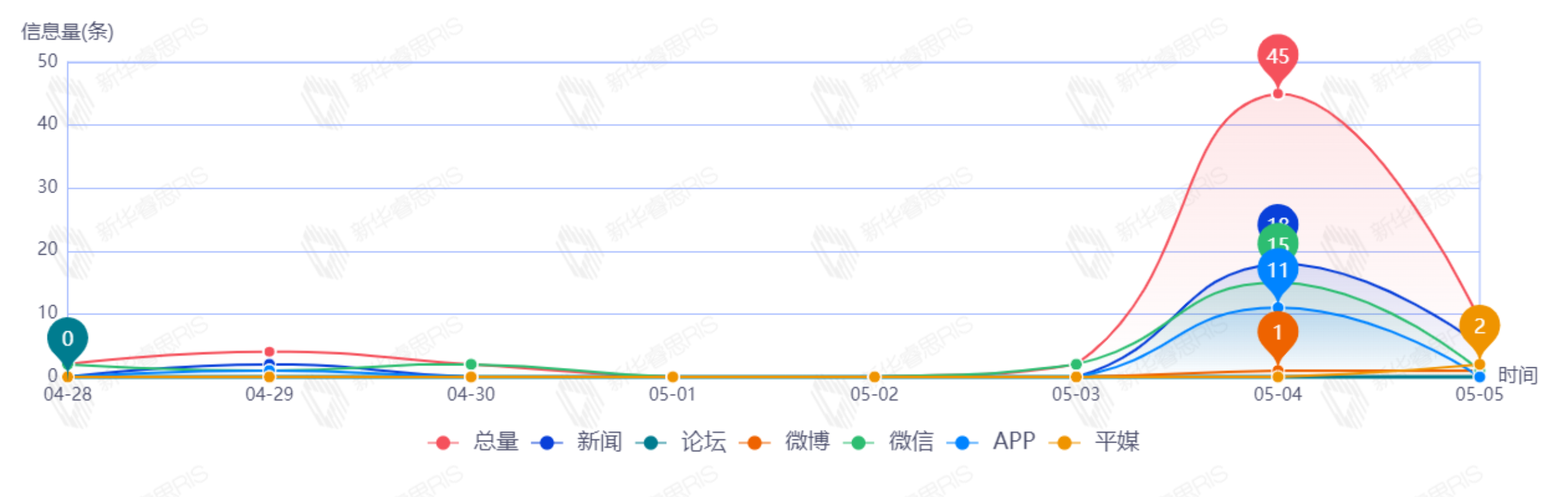The width and height of the screenshot is (1568, 497).
Task: Click the teal pin marker labeled 0
Action: pos(68,339)
